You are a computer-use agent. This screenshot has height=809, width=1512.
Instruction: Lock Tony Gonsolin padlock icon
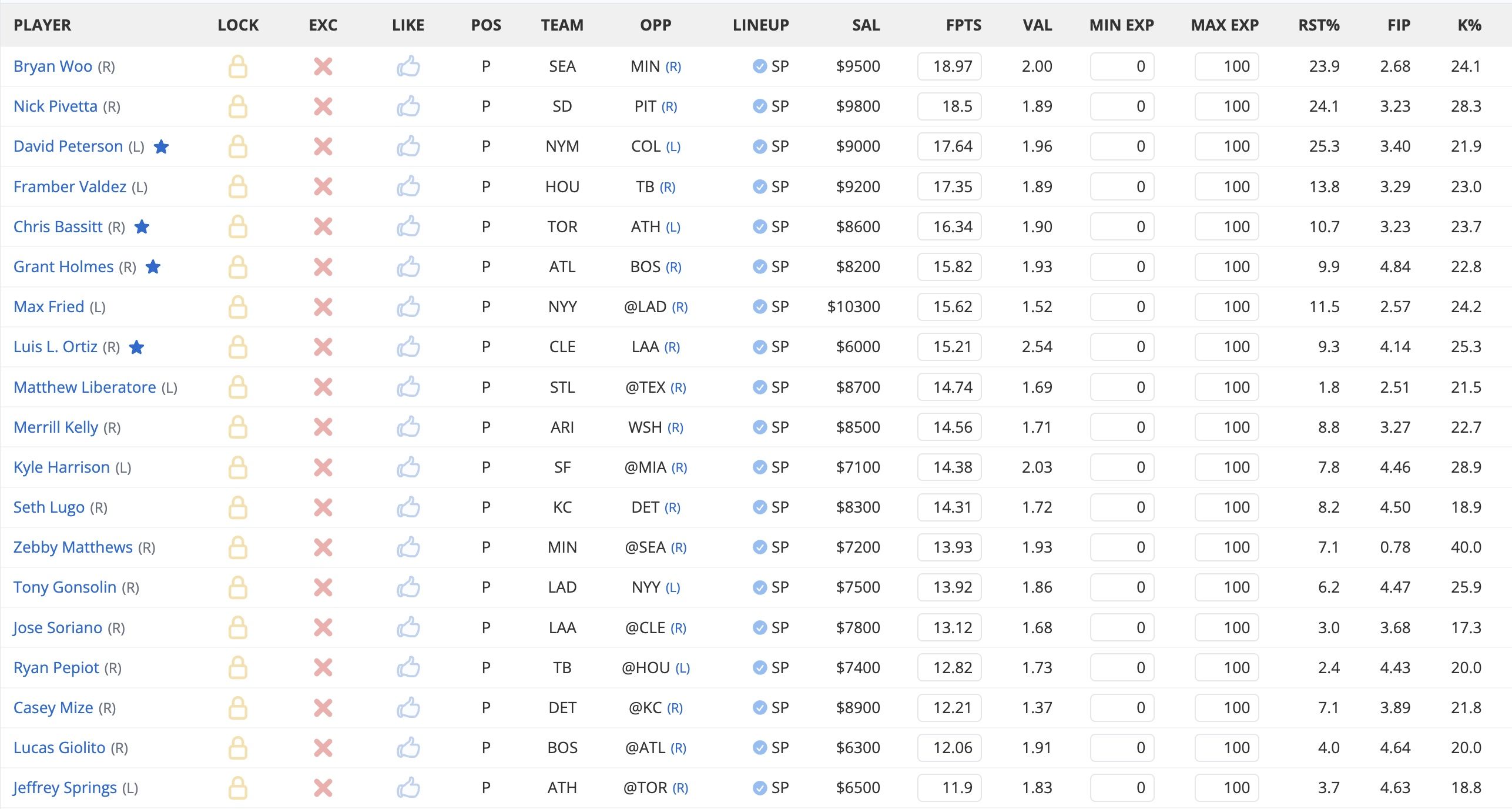tap(238, 587)
